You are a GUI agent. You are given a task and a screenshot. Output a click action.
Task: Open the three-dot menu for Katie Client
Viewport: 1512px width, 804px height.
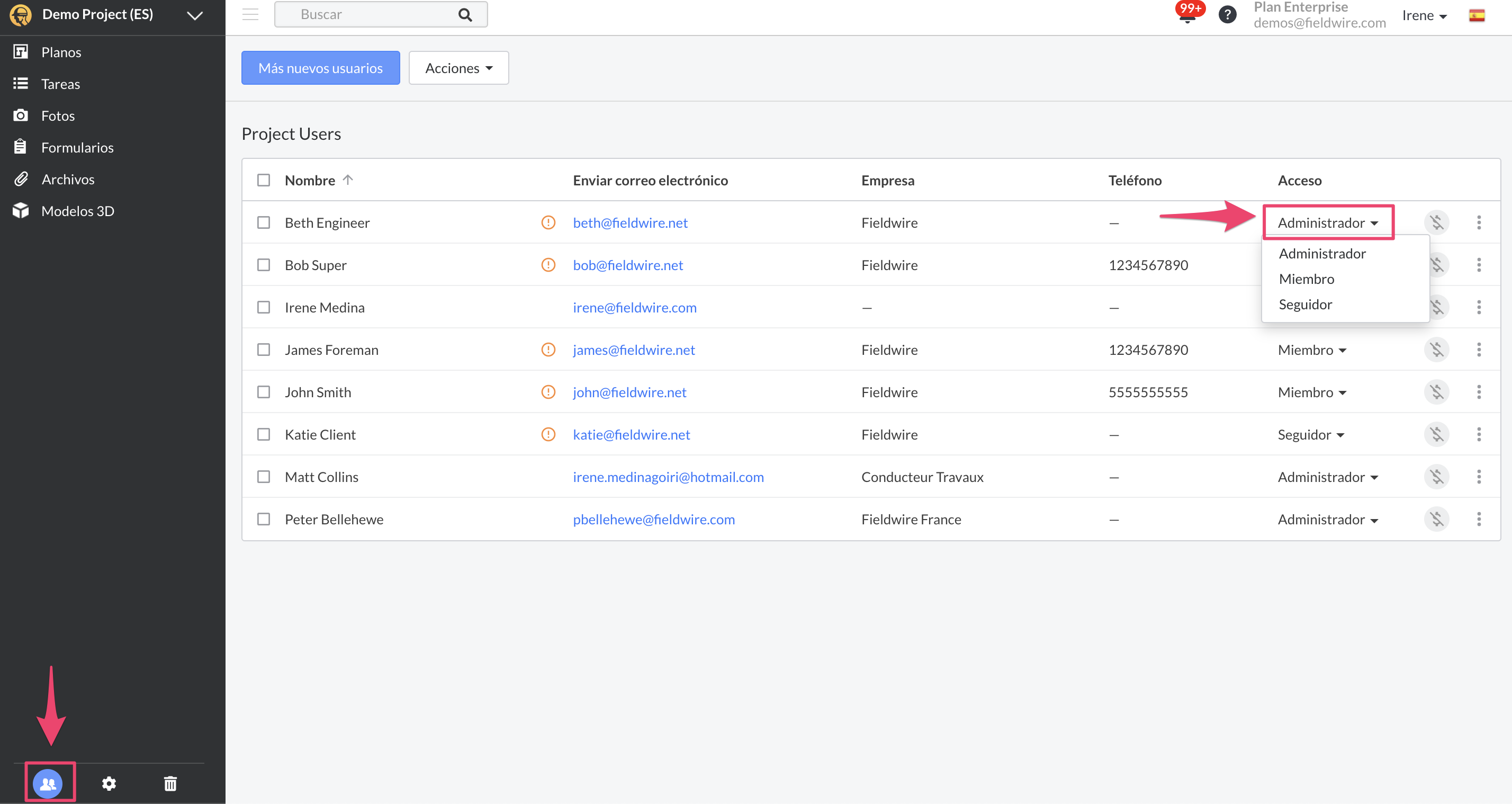(1479, 435)
